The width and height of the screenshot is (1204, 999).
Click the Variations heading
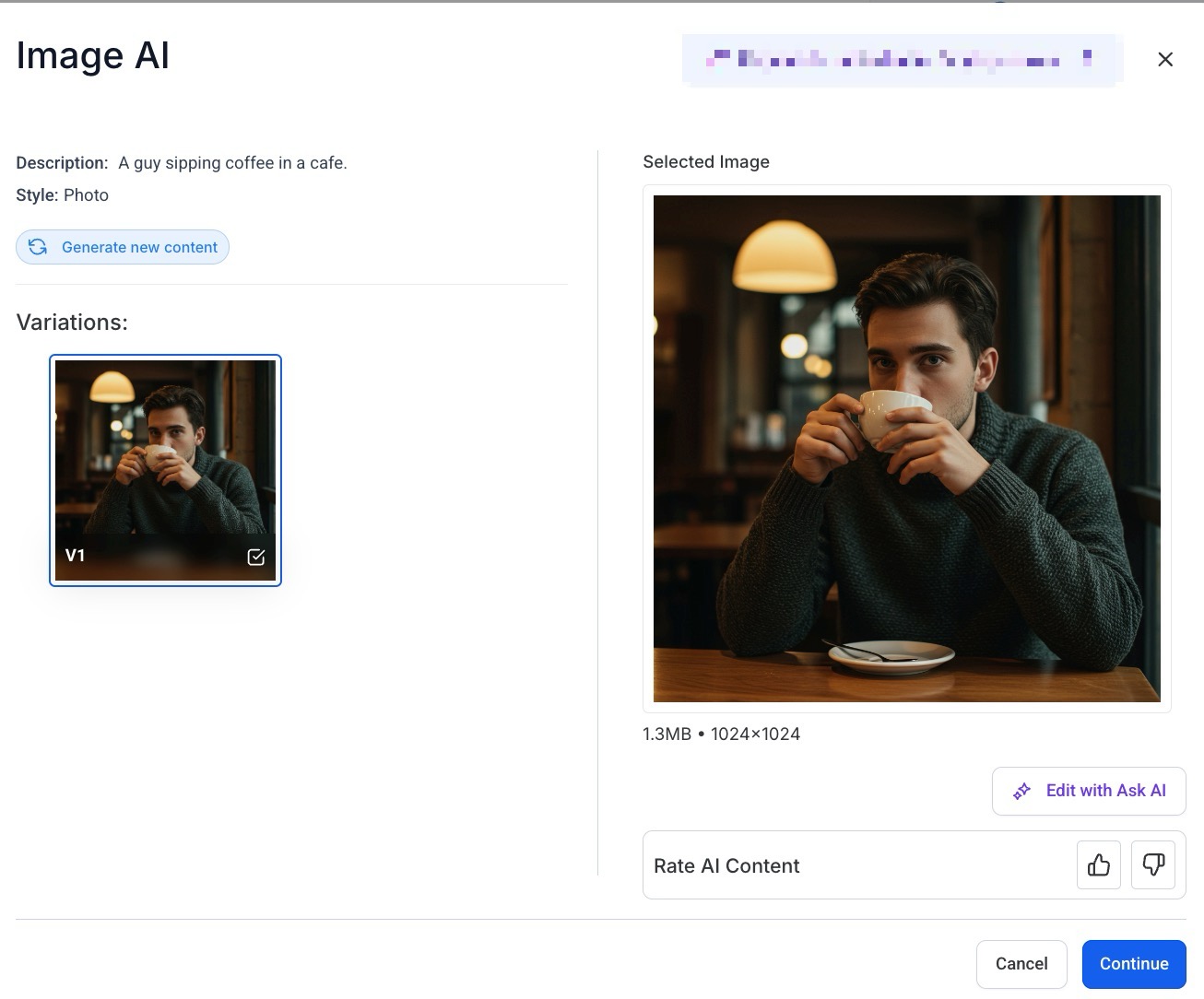(x=72, y=323)
